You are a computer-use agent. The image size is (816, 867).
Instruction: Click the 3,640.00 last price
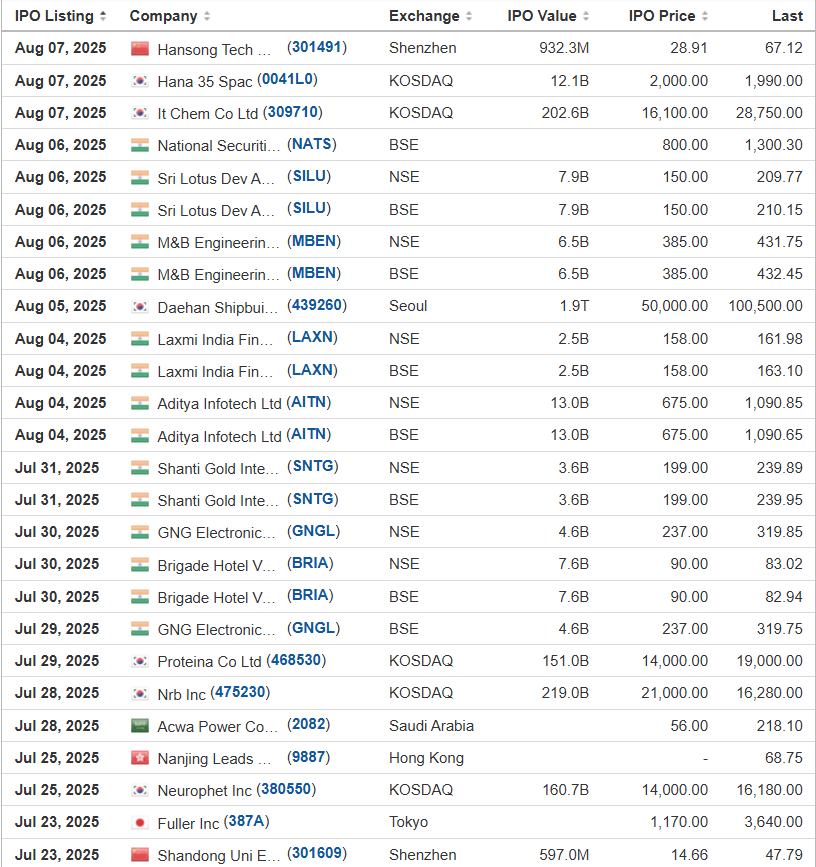click(773, 822)
